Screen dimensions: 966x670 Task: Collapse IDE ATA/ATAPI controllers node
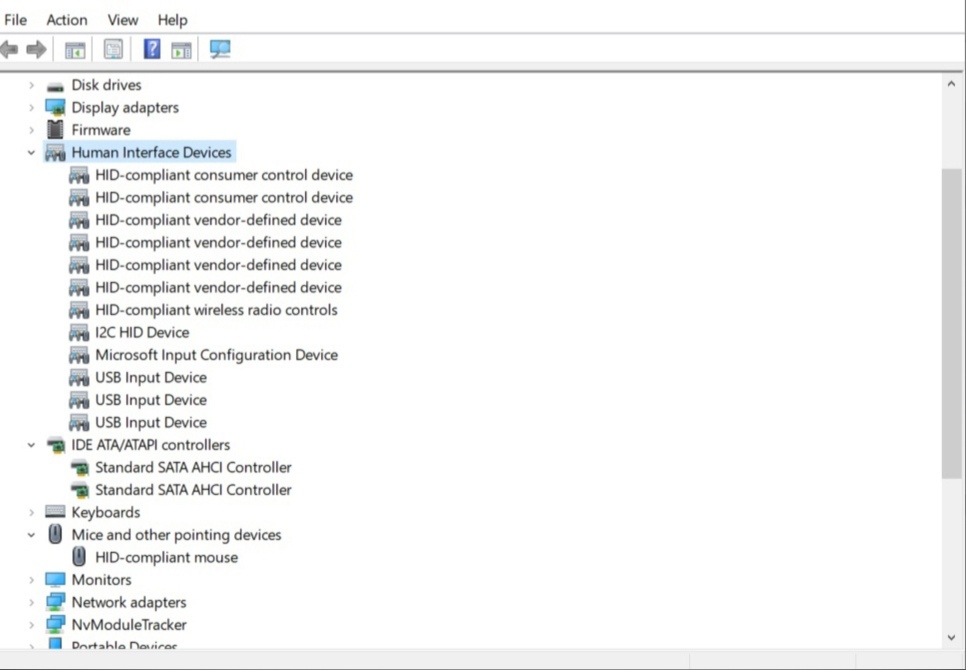pyautogui.click(x=31, y=445)
